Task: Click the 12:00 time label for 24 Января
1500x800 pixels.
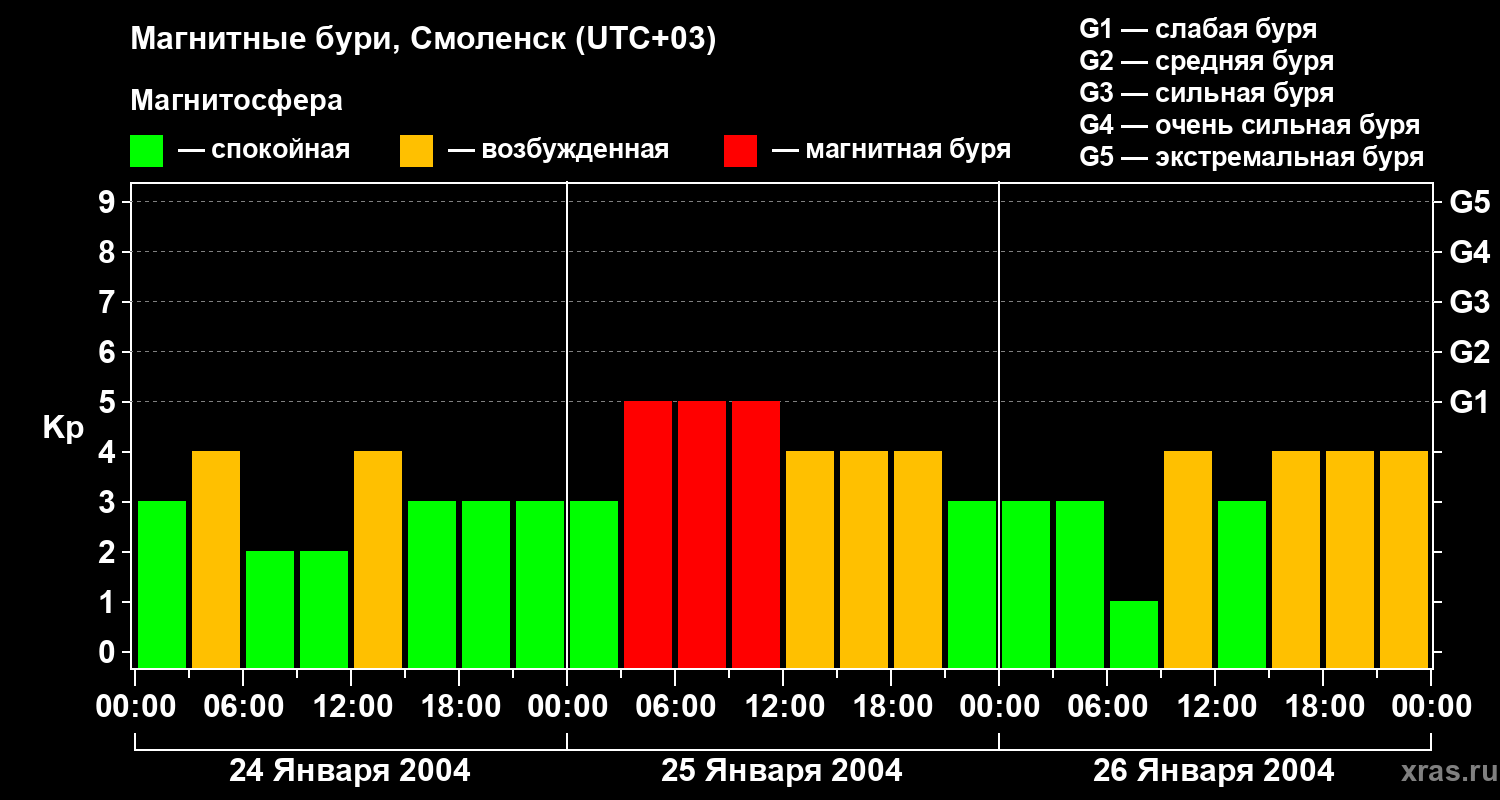Action: (x=351, y=707)
